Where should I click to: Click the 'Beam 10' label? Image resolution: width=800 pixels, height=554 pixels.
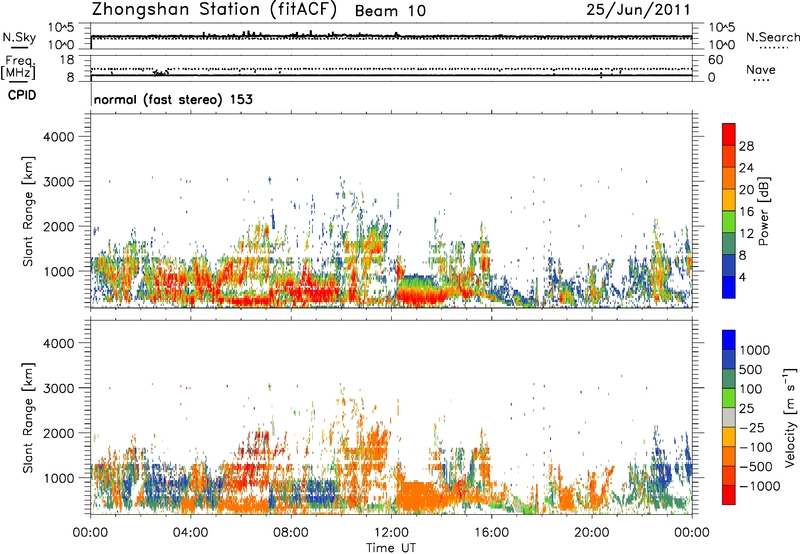pos(390,11)
